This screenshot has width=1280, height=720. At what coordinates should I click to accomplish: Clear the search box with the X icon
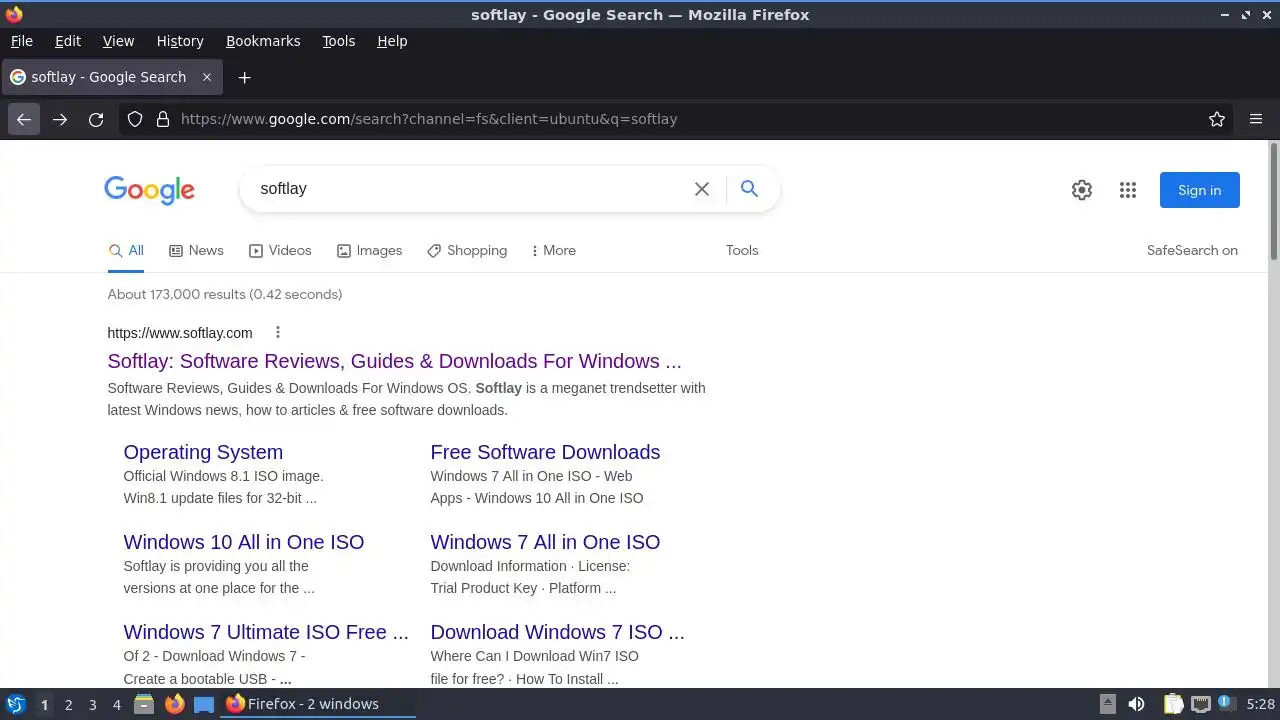pyautogui.click(x=702, y=189)
